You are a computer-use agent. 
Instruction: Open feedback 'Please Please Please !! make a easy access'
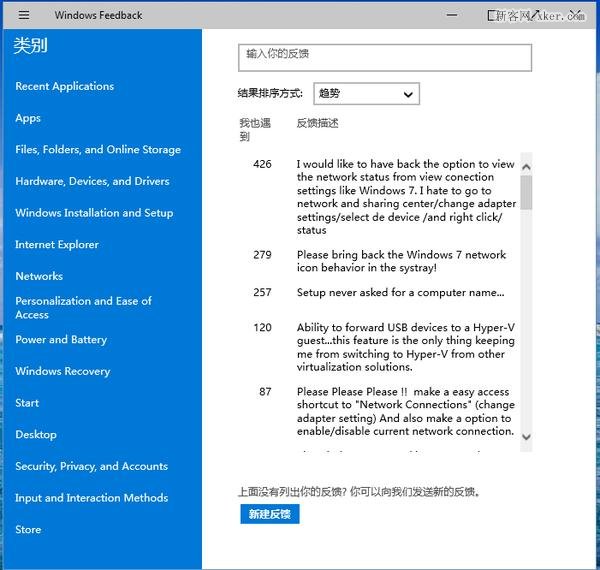(x=406, y=411)
